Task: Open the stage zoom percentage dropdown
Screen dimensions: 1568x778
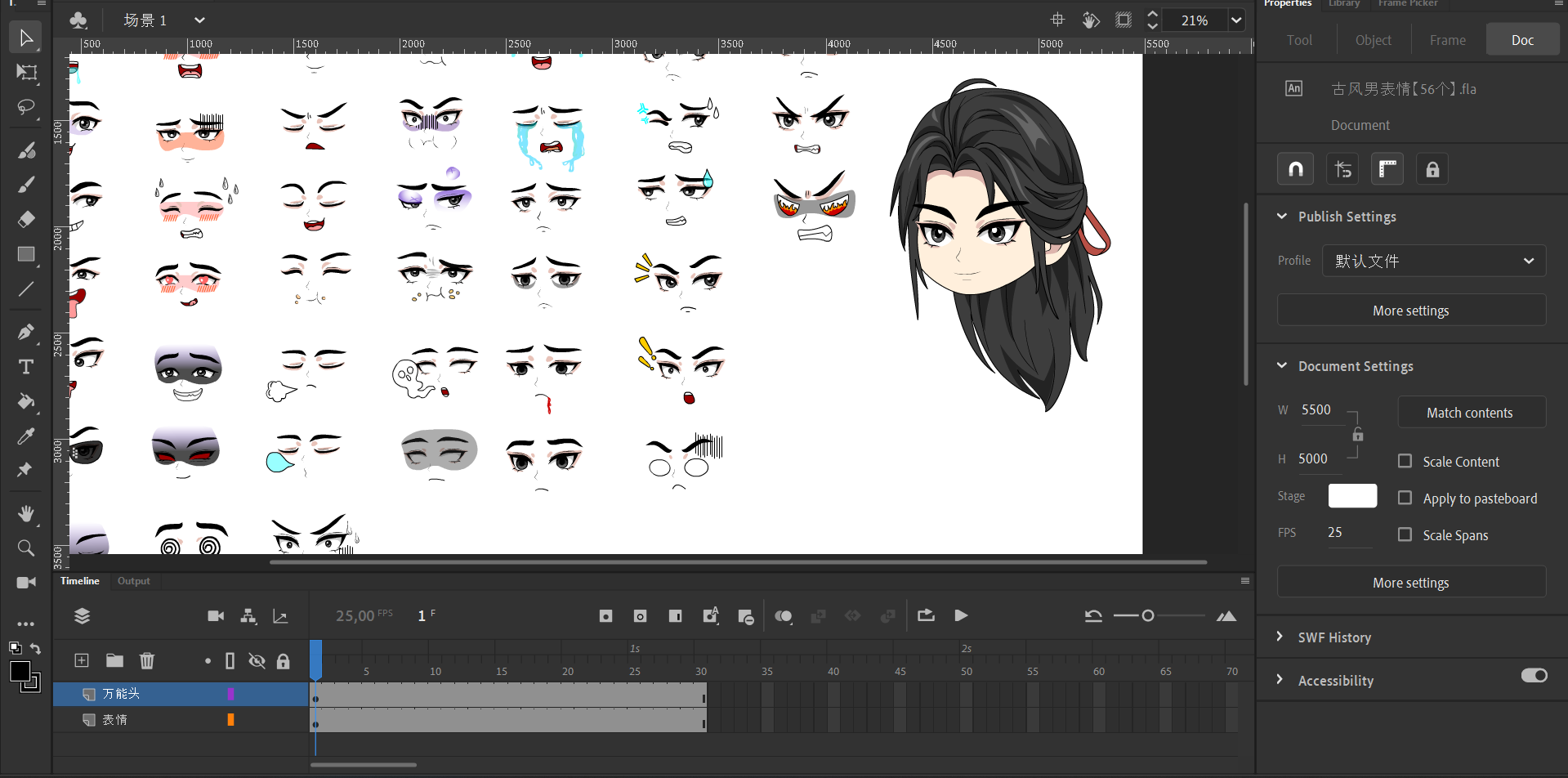Action: pos(1236,20)
